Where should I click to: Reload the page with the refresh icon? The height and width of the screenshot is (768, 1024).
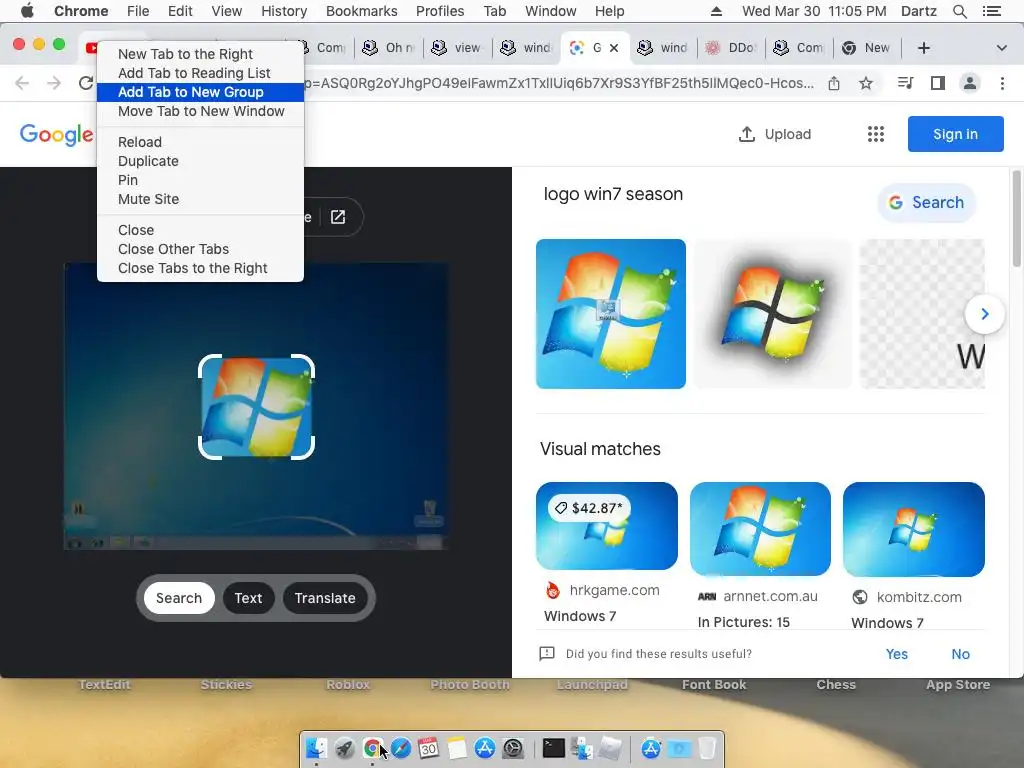click(86, 83)
